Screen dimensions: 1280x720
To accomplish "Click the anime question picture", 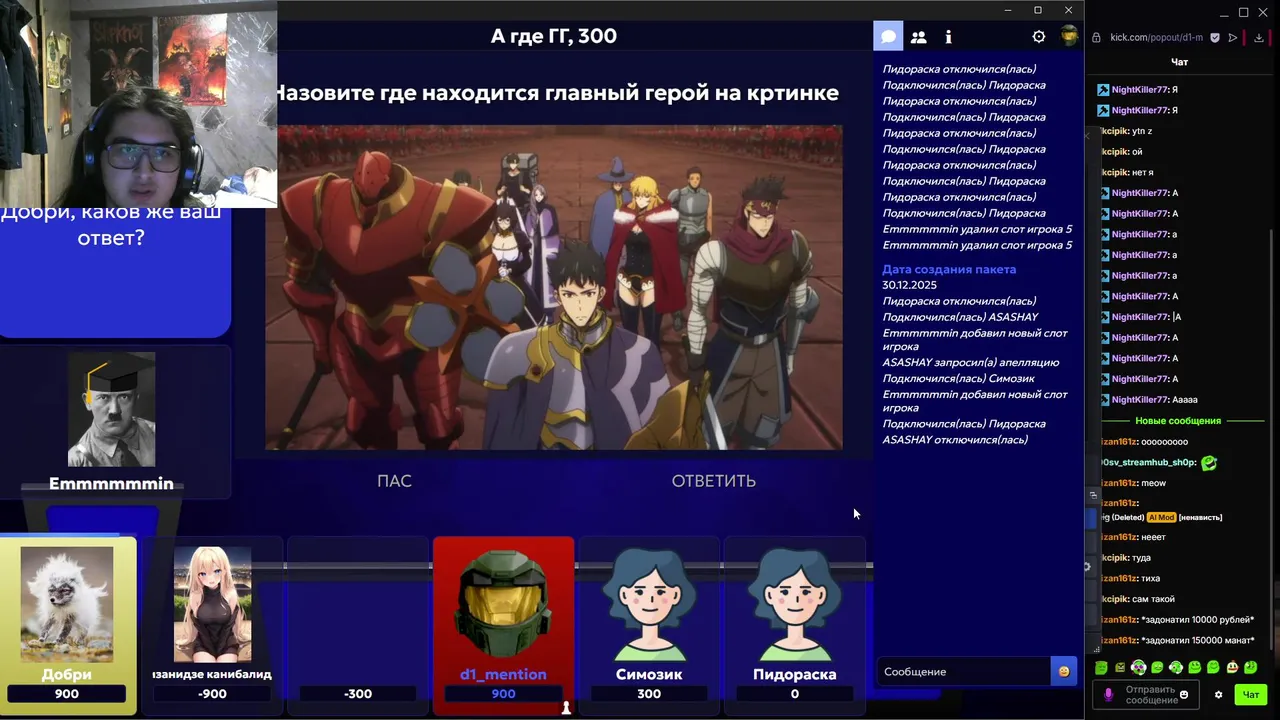I will 554,288.
